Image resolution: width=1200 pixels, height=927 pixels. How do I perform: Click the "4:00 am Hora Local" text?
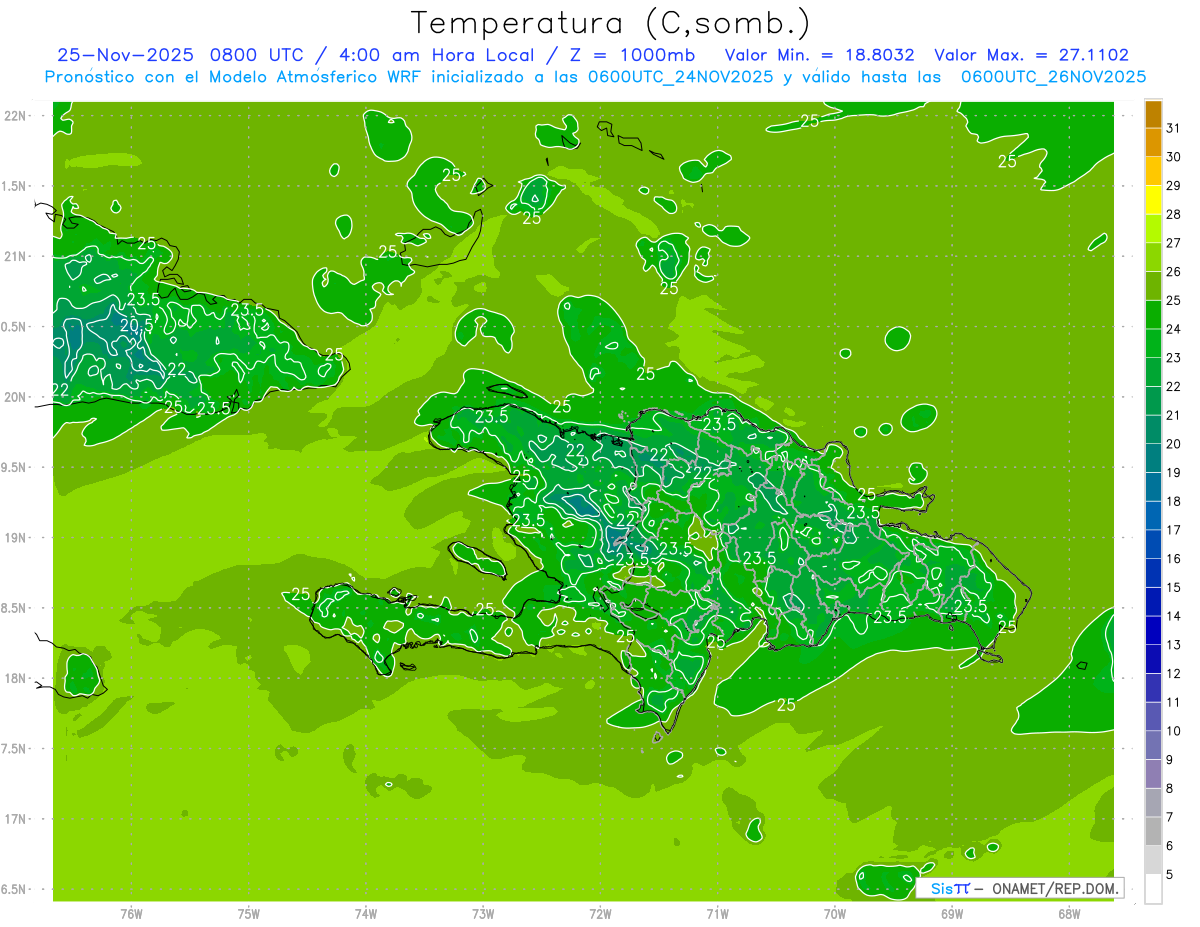tap(438, 55)
